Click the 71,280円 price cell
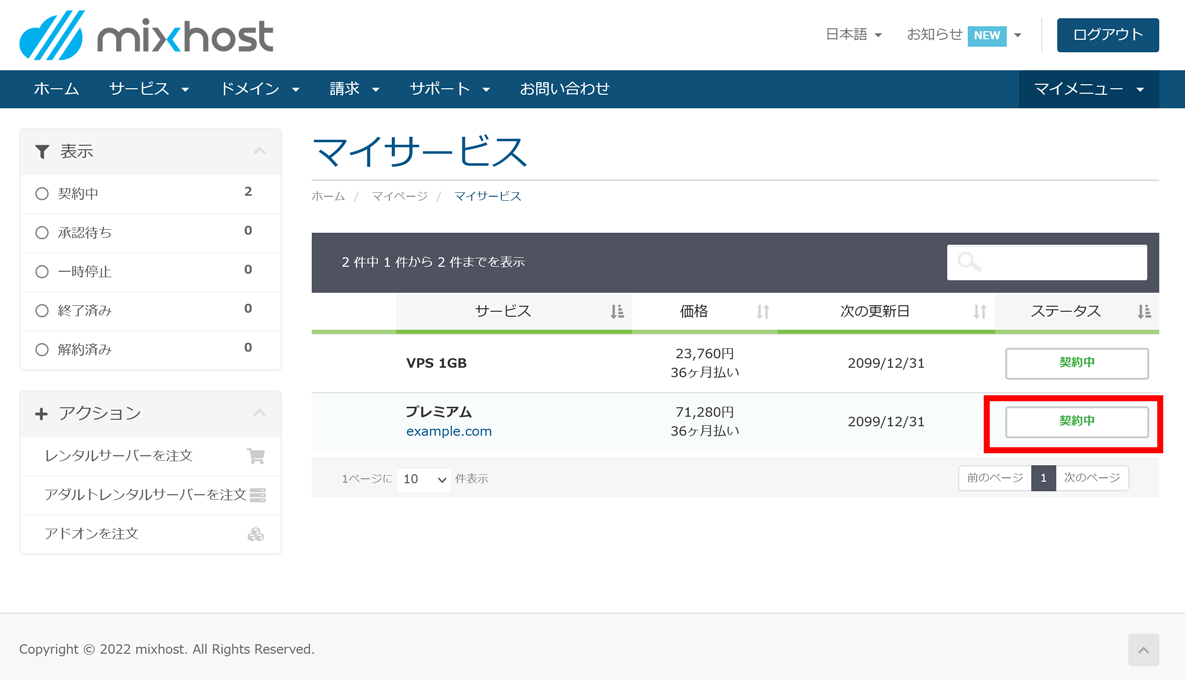 point(704,413)
